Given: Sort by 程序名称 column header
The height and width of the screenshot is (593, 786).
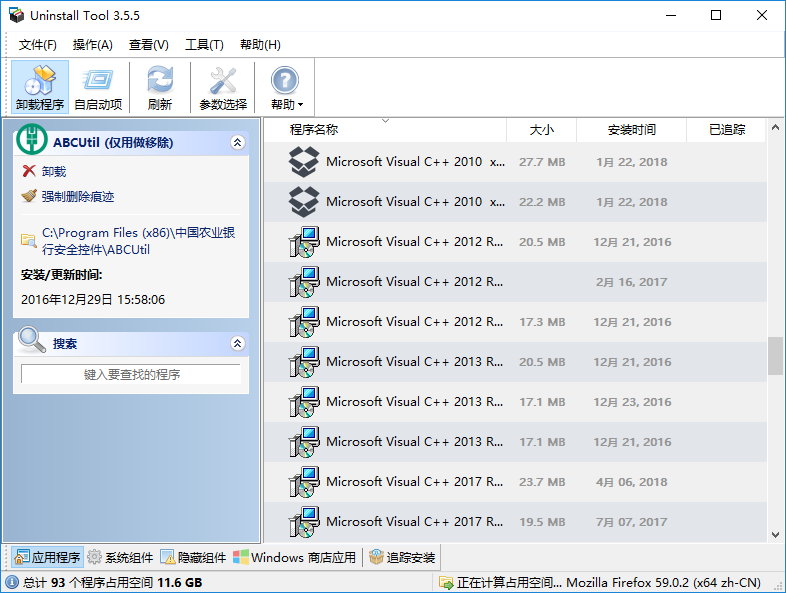Looking at the screenshot, I should click(x=385, y=130).
